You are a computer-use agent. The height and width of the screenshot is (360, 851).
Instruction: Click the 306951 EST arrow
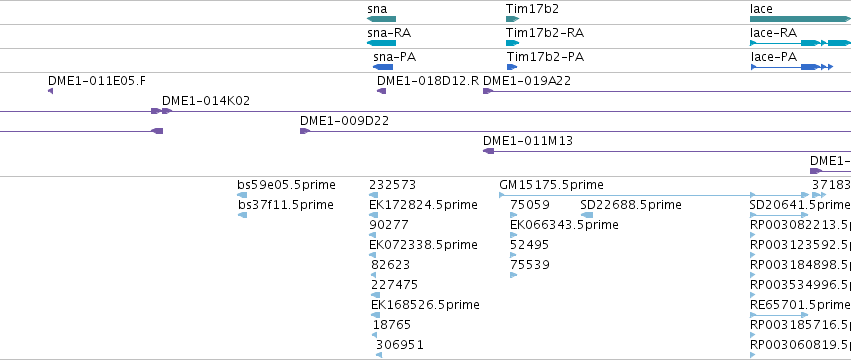pos(379,355)
